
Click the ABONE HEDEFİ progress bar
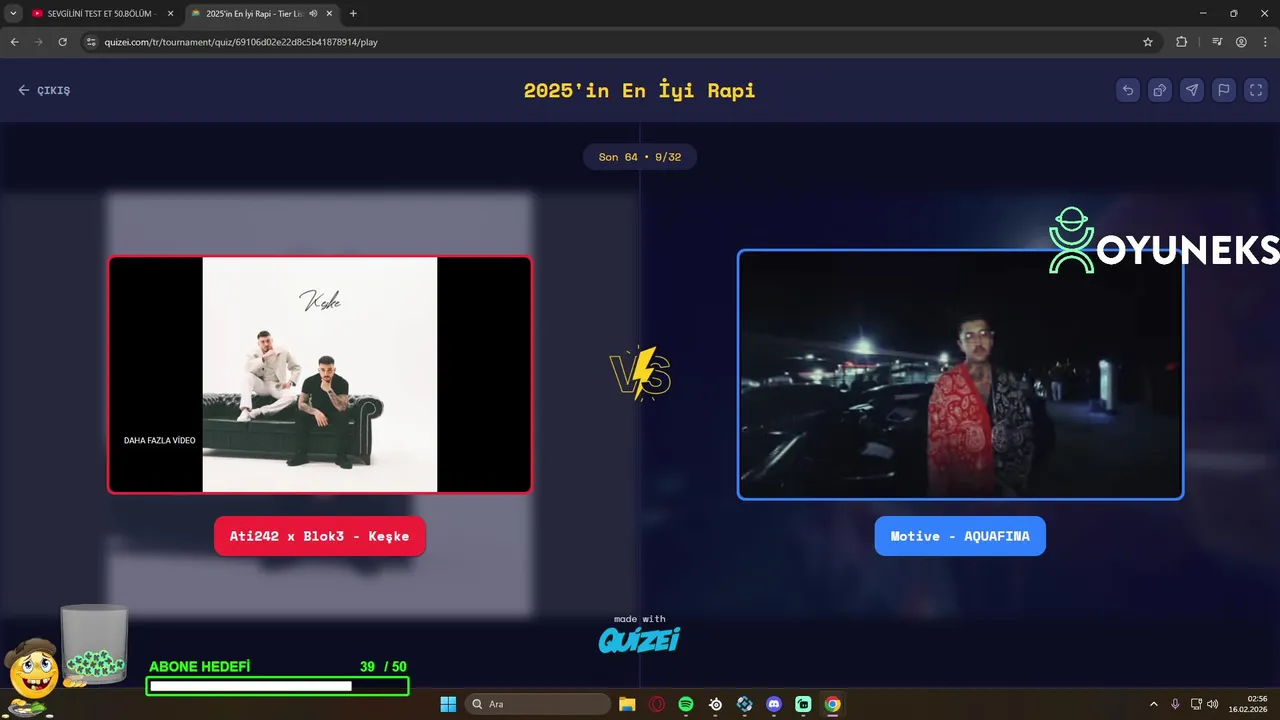(278, 686)
